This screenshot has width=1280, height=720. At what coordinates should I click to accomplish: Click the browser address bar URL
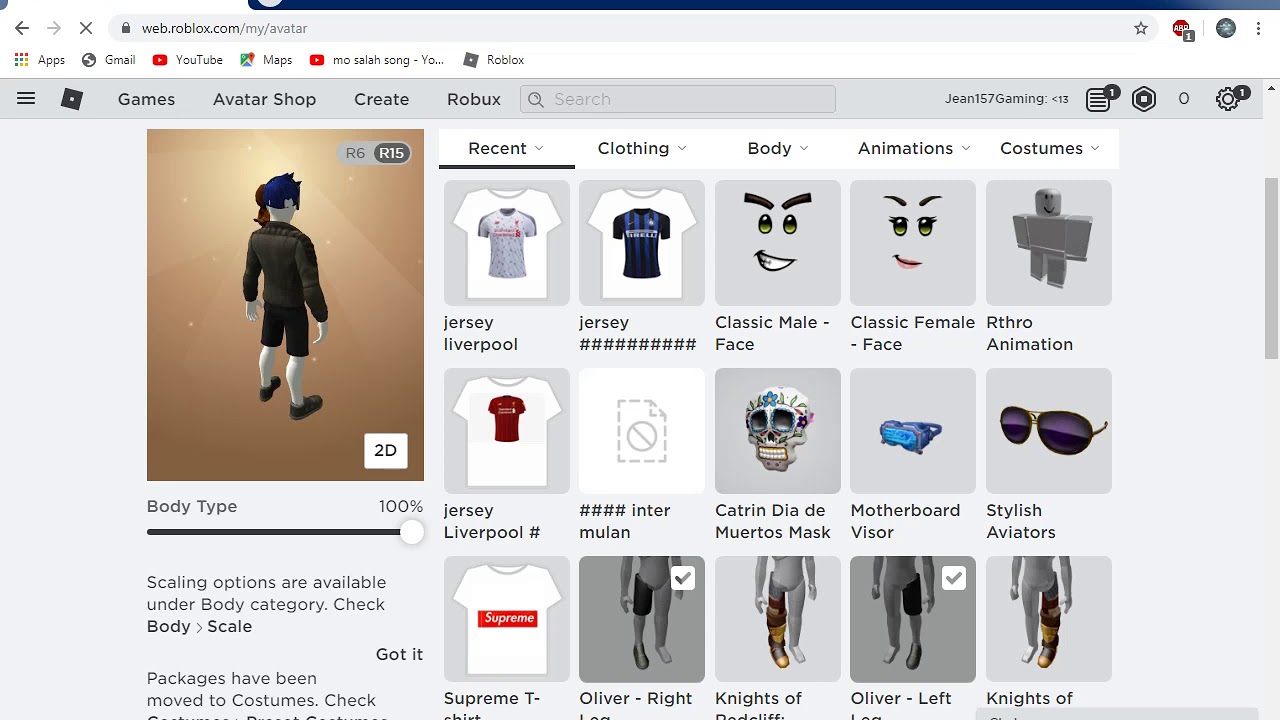(224, 28)
